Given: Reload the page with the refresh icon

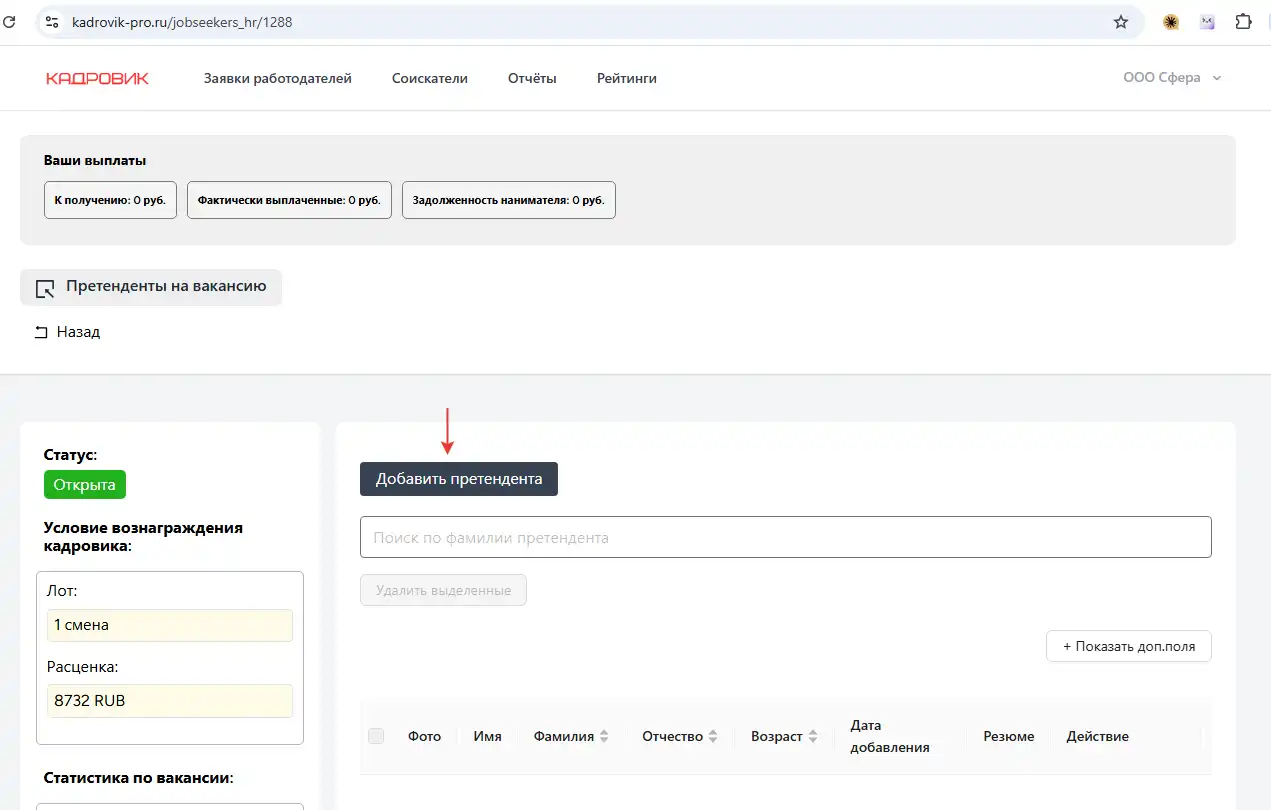Looking at the screenshot, I should coord(8,22).
